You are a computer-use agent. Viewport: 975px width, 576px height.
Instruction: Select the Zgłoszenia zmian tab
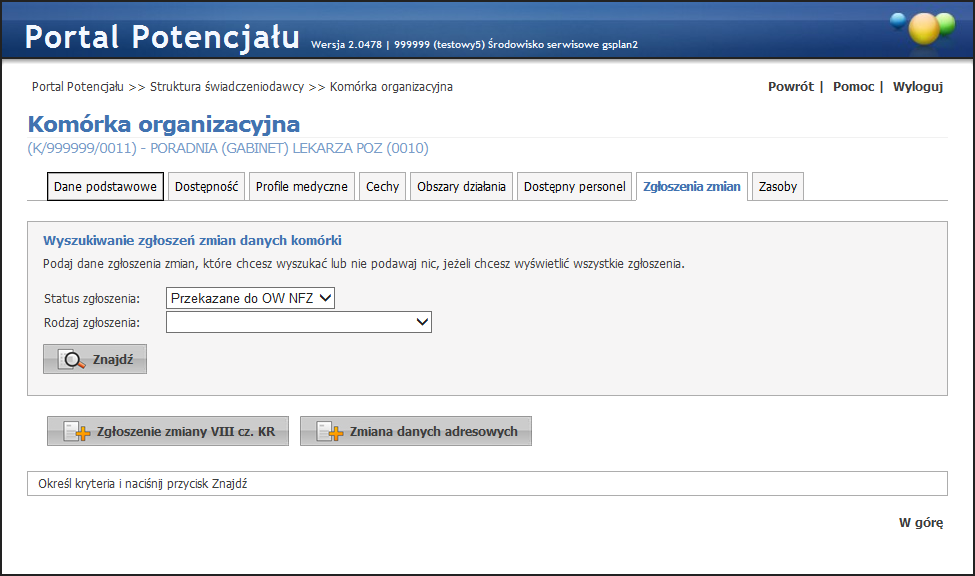(692, 187)
